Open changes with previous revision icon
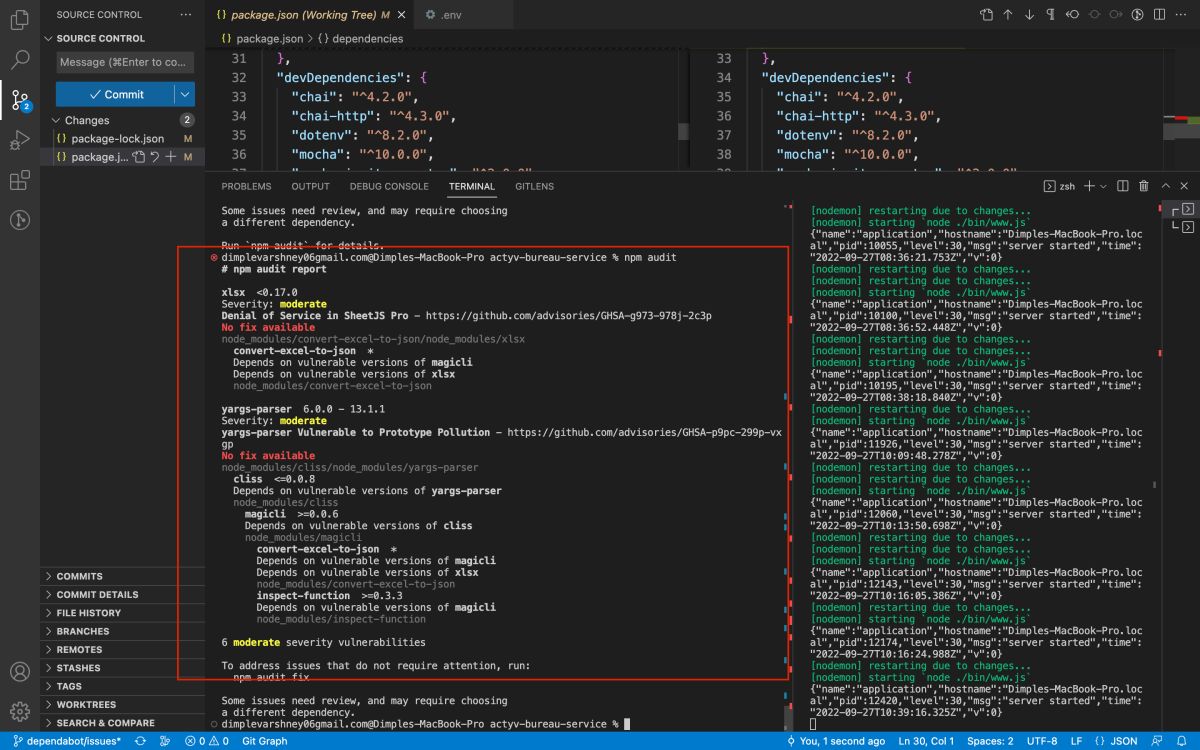This screenshot has width=1200, height=750. click(x=1073, y=15)
